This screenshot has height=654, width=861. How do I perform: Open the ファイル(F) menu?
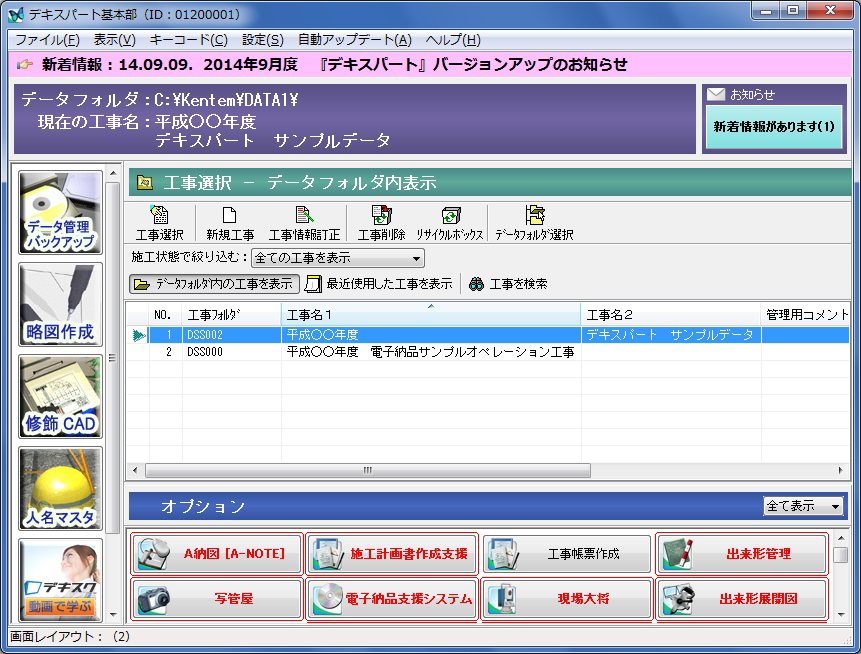pyautogui.click(x=47, y=40)
